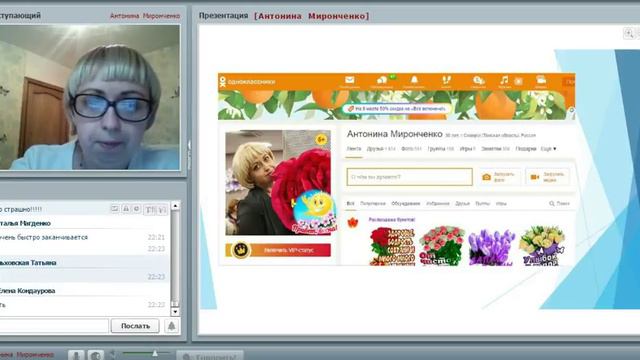
Task: Click the 50% discount promo banner link
Action: pyautogui.click(x=396, y=109)
